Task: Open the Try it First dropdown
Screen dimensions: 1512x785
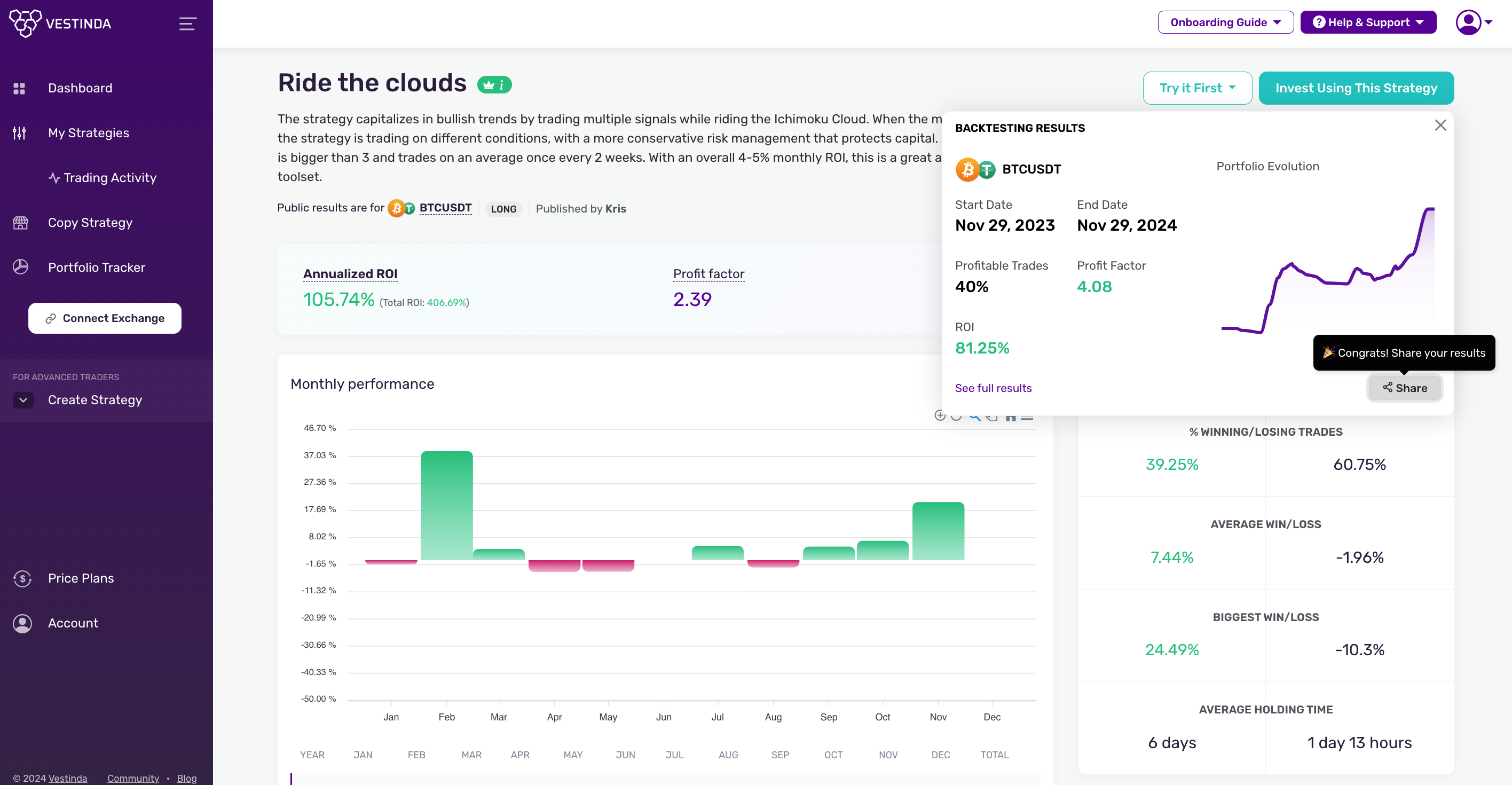Action: [1198, 88]
